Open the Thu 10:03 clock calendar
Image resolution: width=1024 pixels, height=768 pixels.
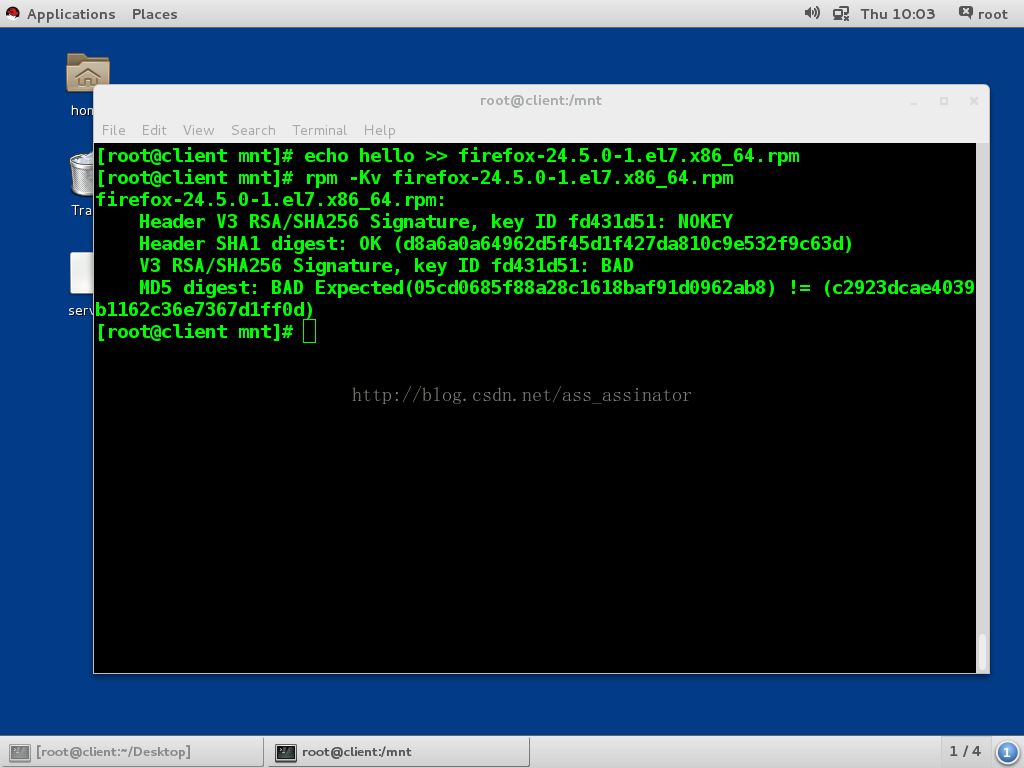point(897,14)
